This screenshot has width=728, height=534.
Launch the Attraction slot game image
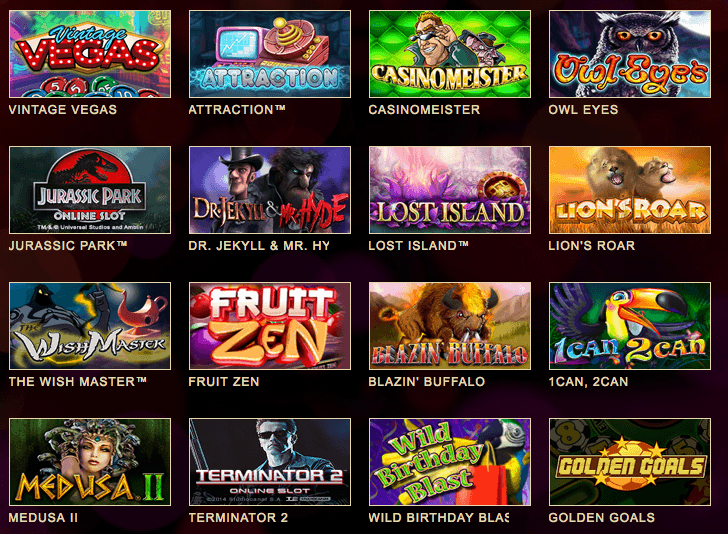(x=270, y=54)
